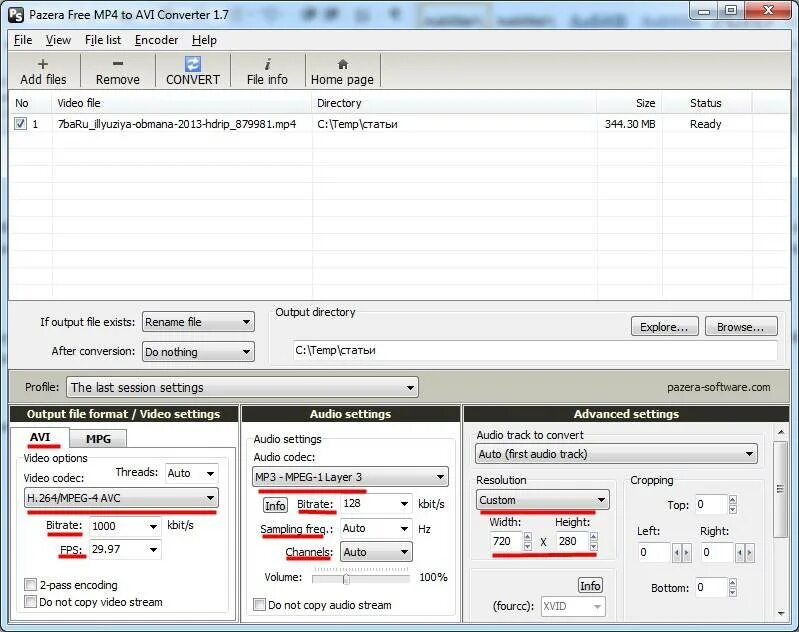Click the cropping Left value field
Screen dimensions: 799x632
tap(654, 552)
